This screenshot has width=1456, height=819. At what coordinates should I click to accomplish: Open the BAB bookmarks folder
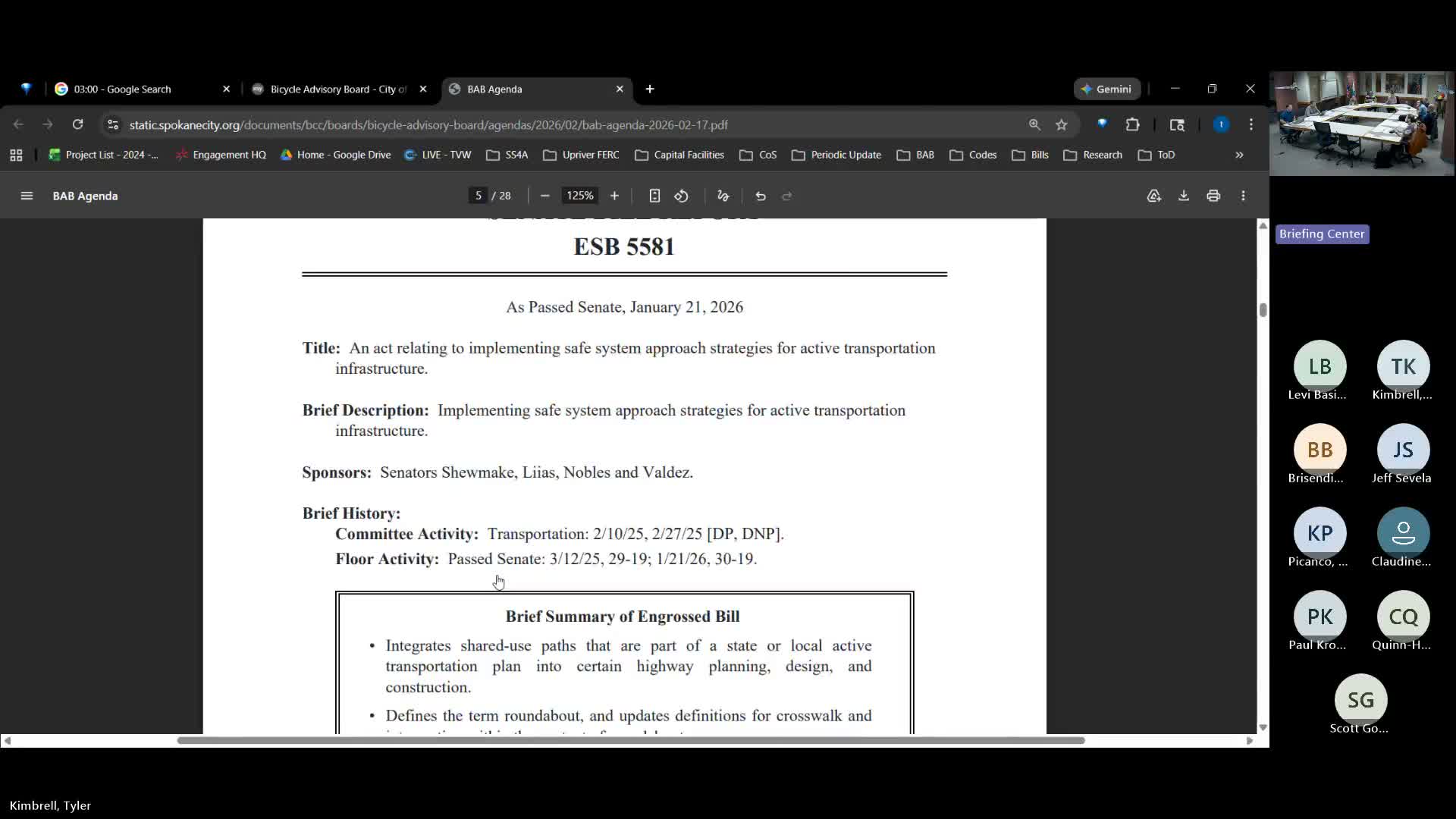click(x=915, y=155)
